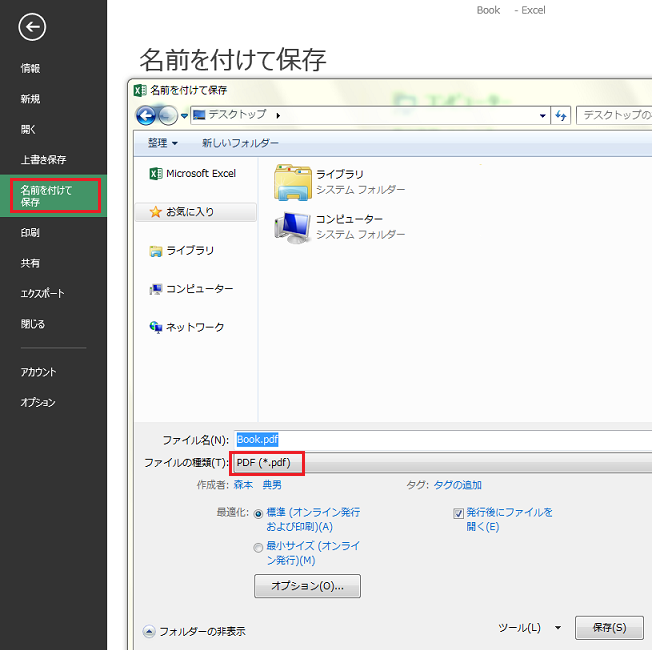Open the 新規 backstage page

(x=30, y=99)
